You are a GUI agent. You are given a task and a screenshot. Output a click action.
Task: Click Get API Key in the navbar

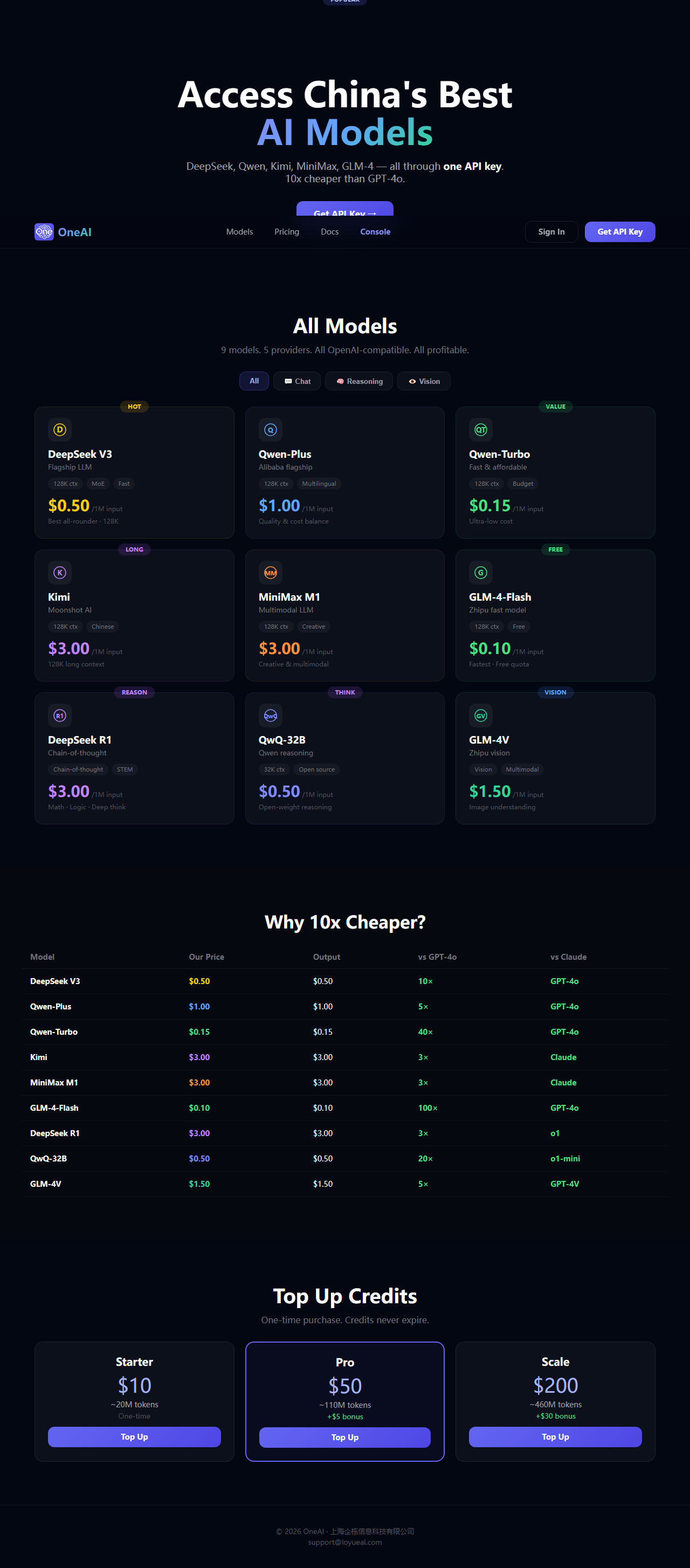620,232
